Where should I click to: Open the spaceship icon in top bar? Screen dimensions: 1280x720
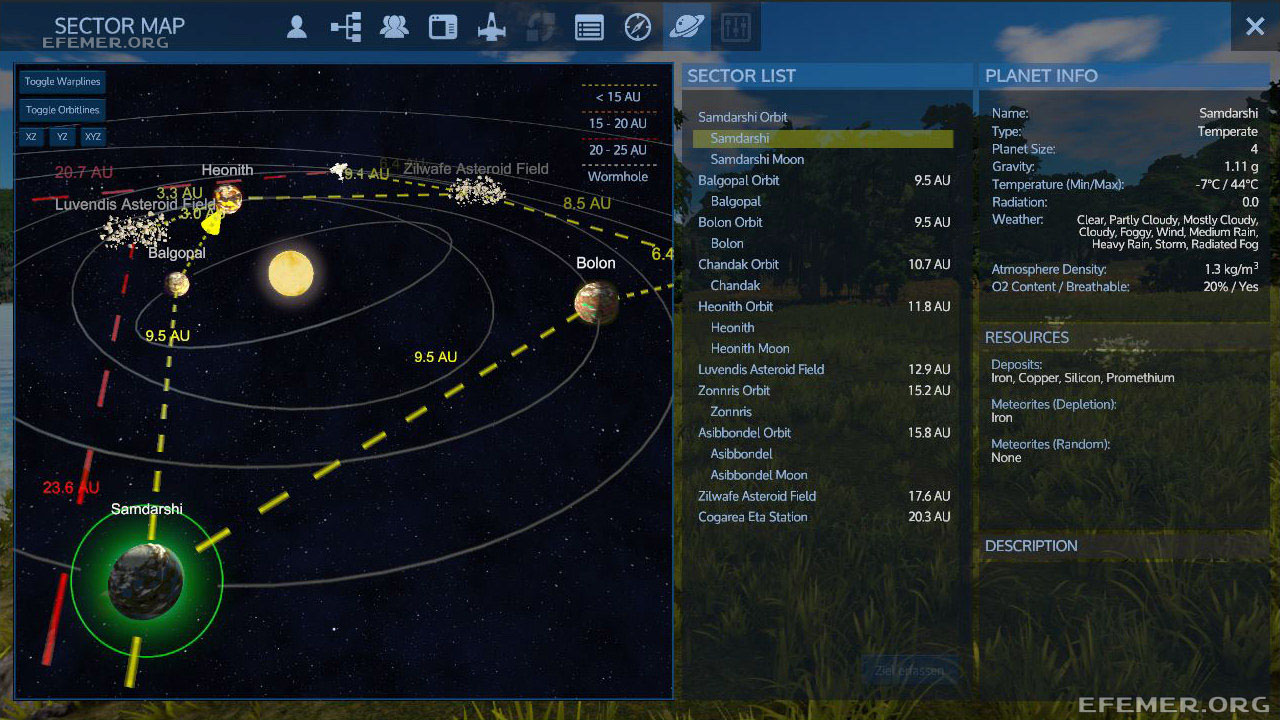point(492,27)
